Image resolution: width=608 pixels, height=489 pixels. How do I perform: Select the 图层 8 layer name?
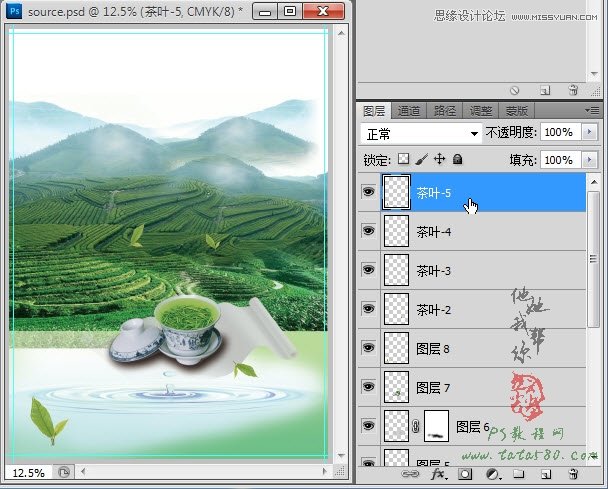pyautogui.click(x=433, y=349)
